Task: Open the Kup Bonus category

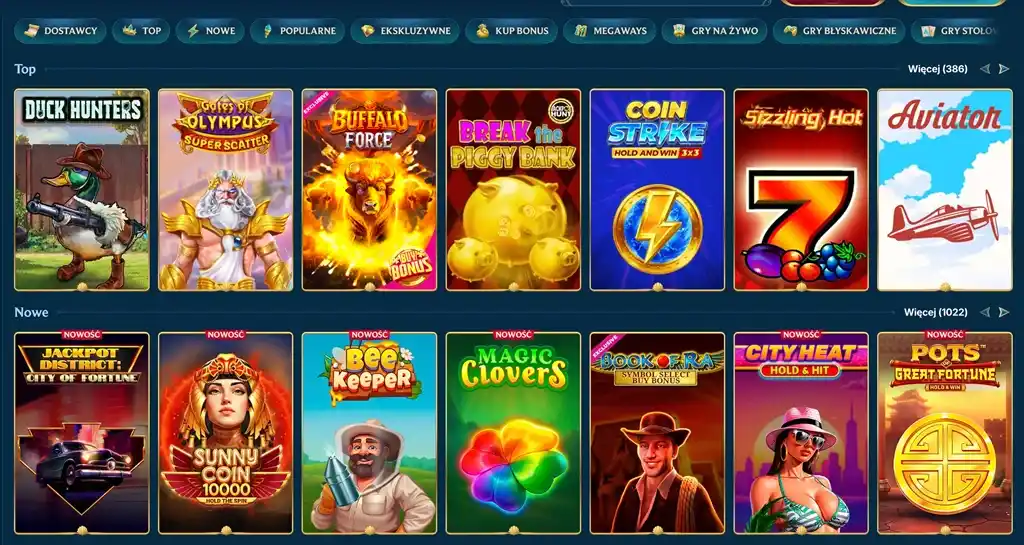Action: tap(511, 31)
